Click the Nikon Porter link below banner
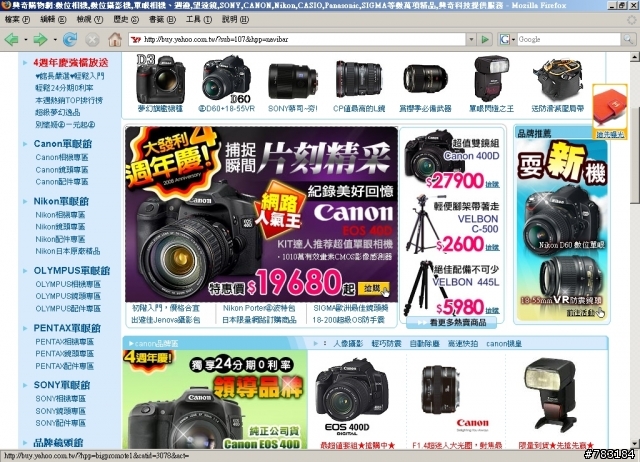640x462 pixels. tap(259, 308)
